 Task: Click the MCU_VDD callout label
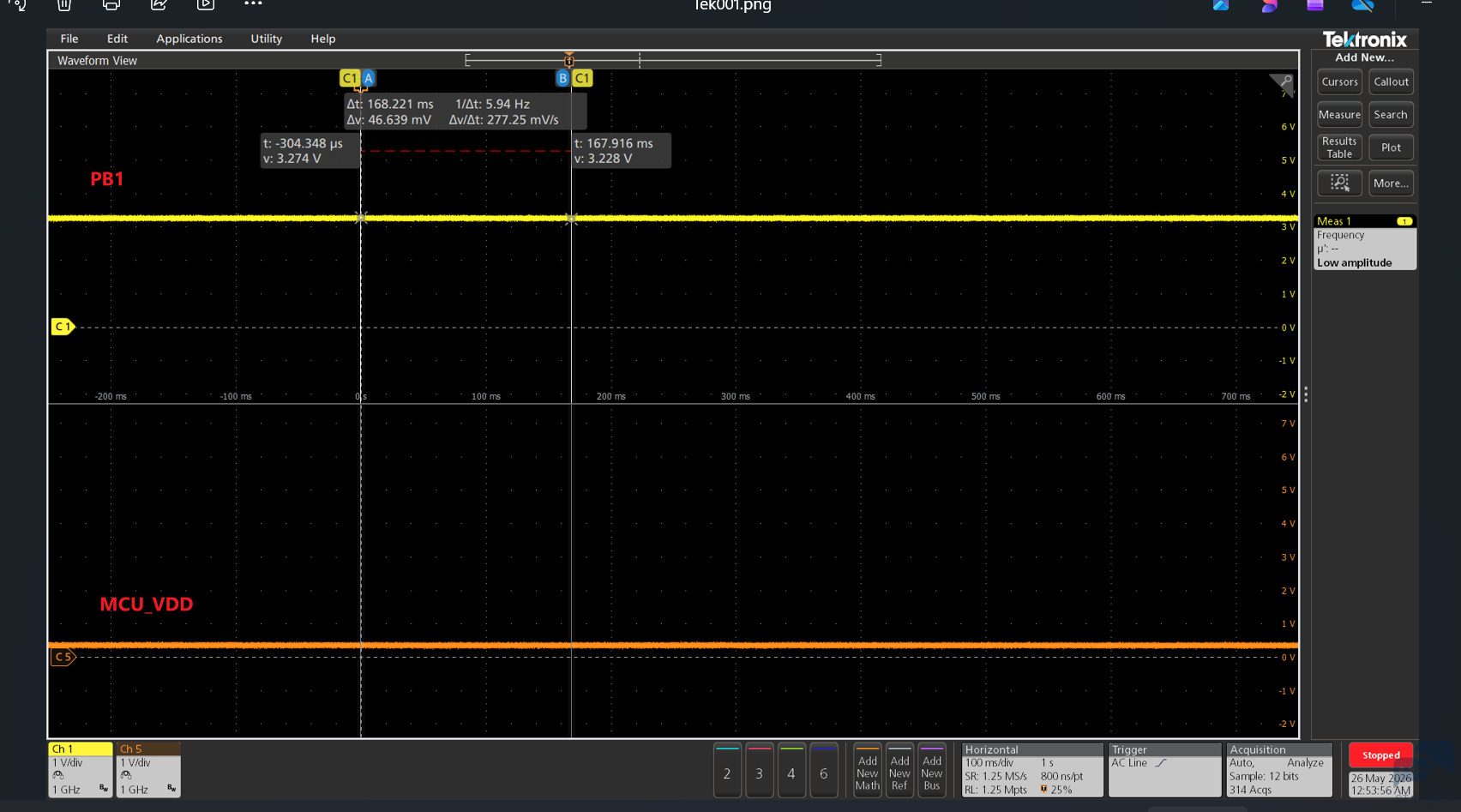pos(147,604)
